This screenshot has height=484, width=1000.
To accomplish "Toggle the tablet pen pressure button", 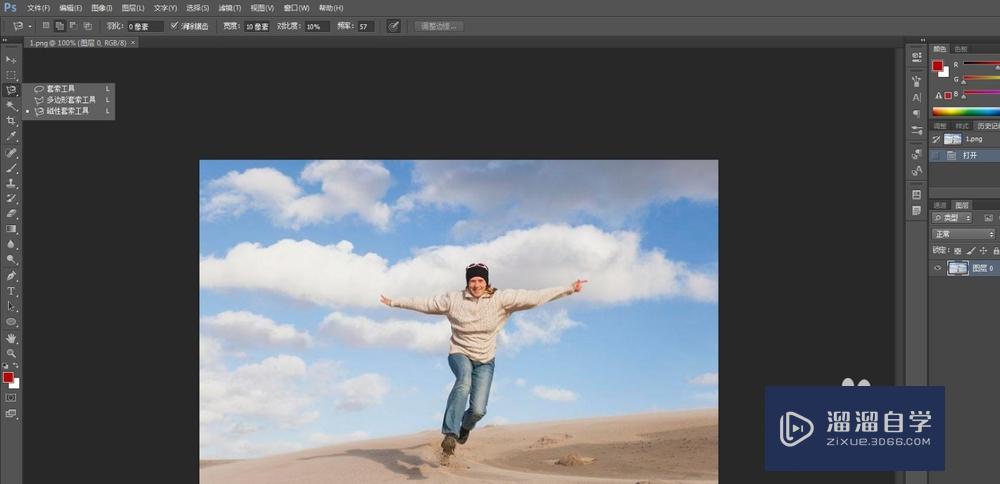I will [393, 26].
